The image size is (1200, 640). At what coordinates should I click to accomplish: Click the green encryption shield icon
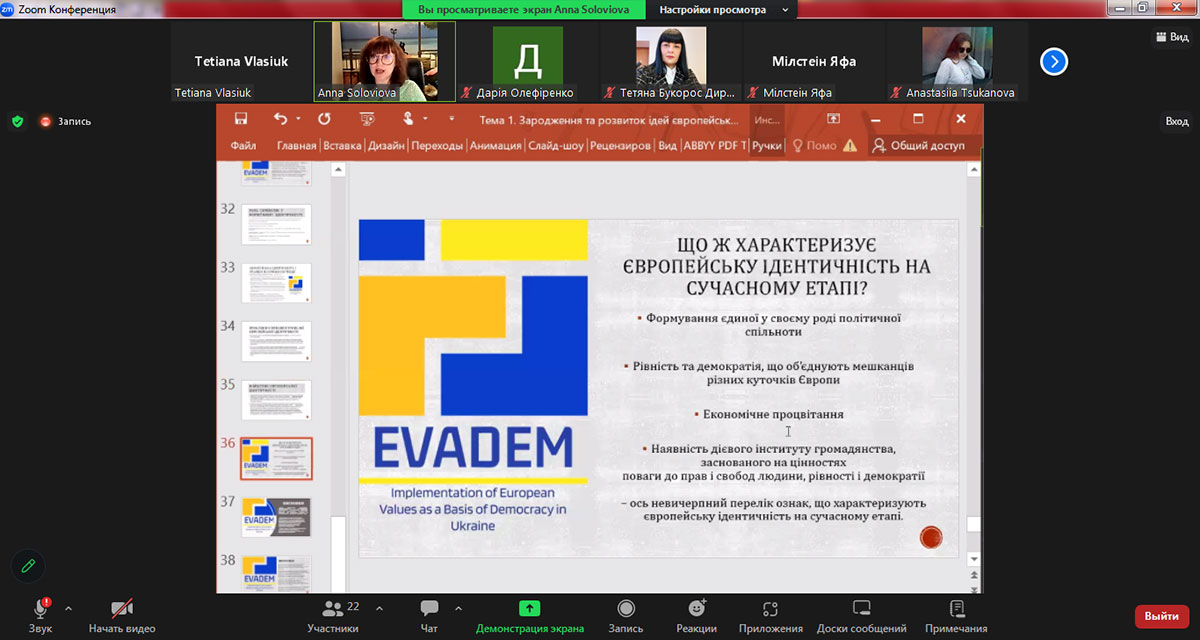point(17,121)
